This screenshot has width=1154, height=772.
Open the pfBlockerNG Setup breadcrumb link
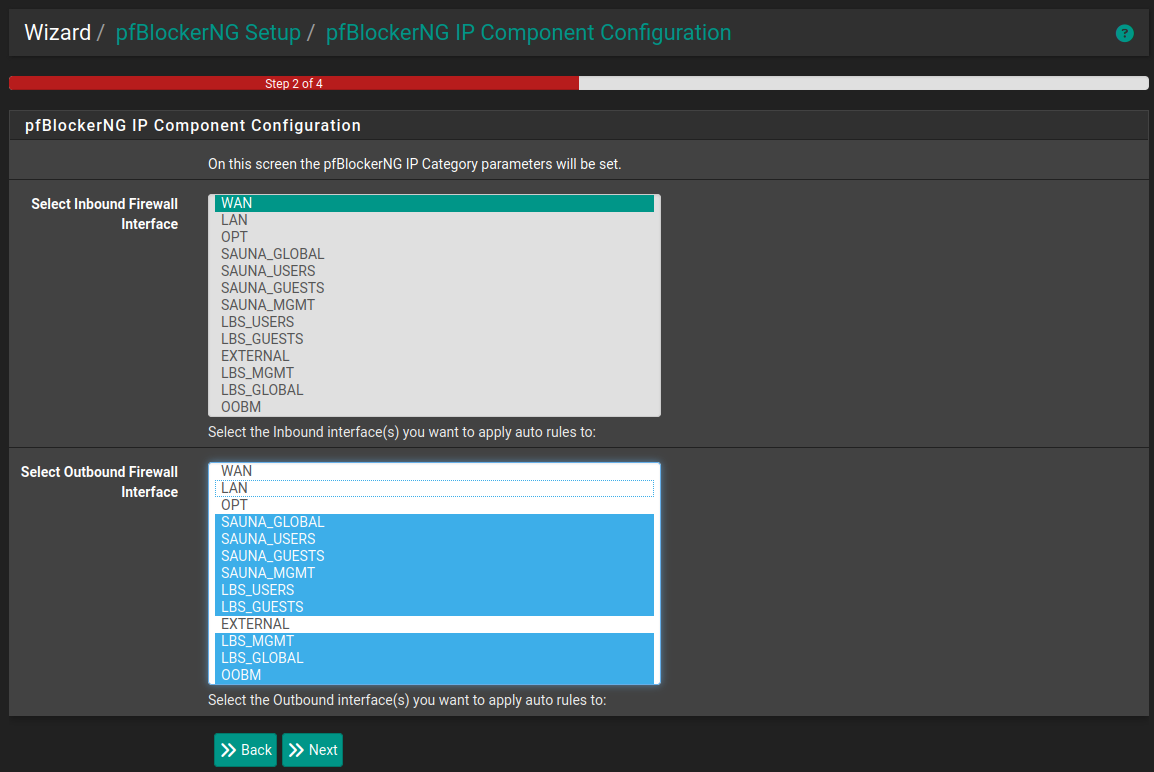pos(208,32)
